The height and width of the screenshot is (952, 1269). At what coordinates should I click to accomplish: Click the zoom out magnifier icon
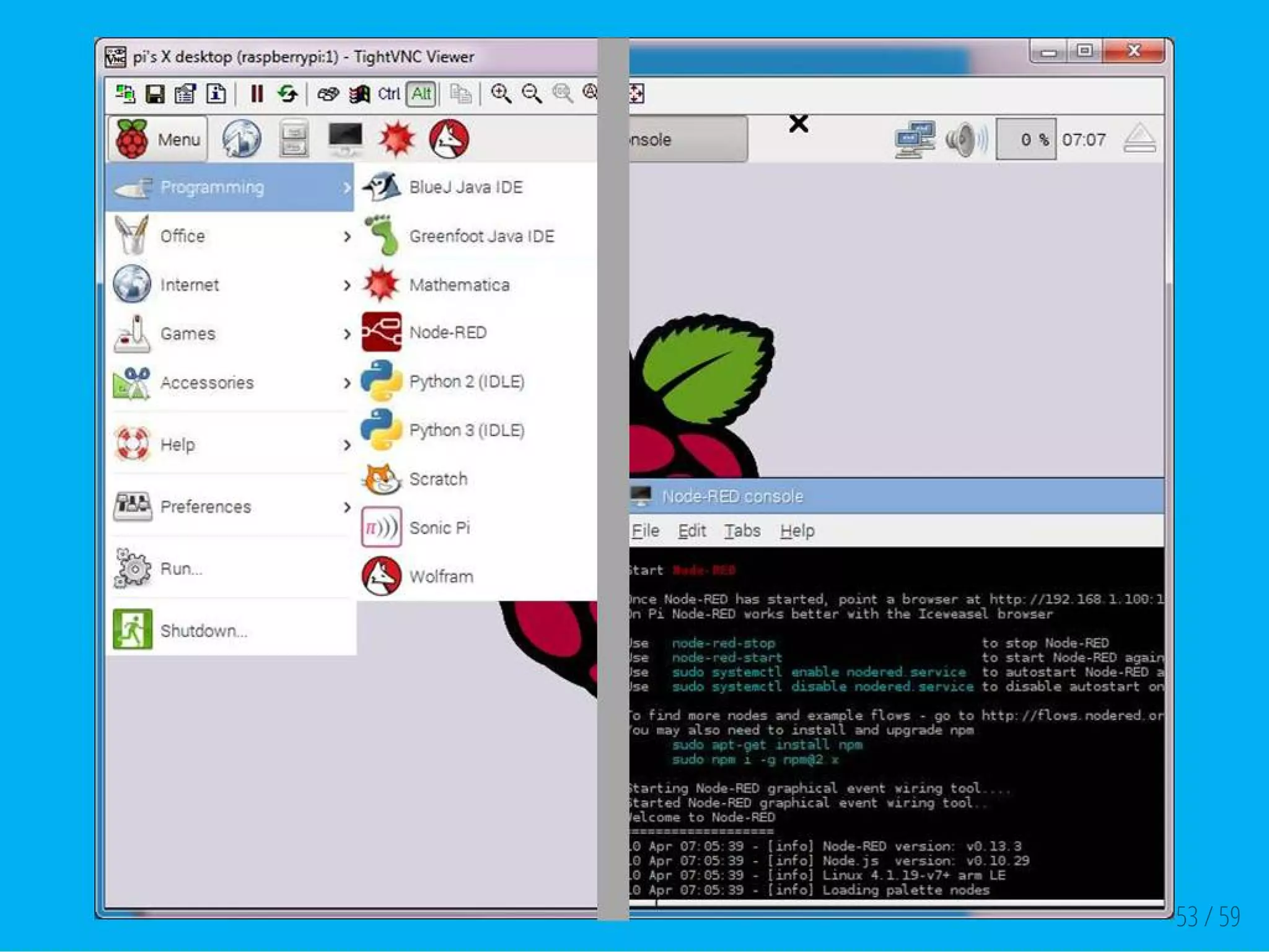(x=532, y=94)
